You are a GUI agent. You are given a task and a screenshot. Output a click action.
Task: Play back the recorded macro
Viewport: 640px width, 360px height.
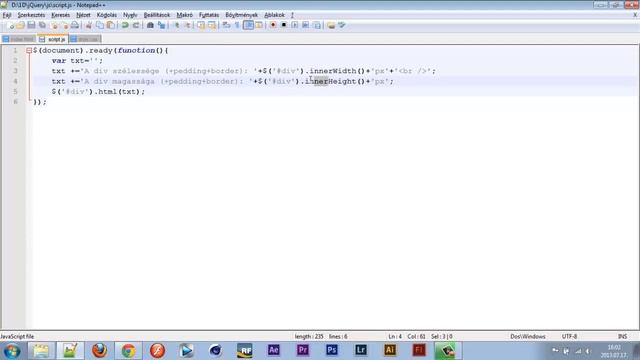(295, 25)
